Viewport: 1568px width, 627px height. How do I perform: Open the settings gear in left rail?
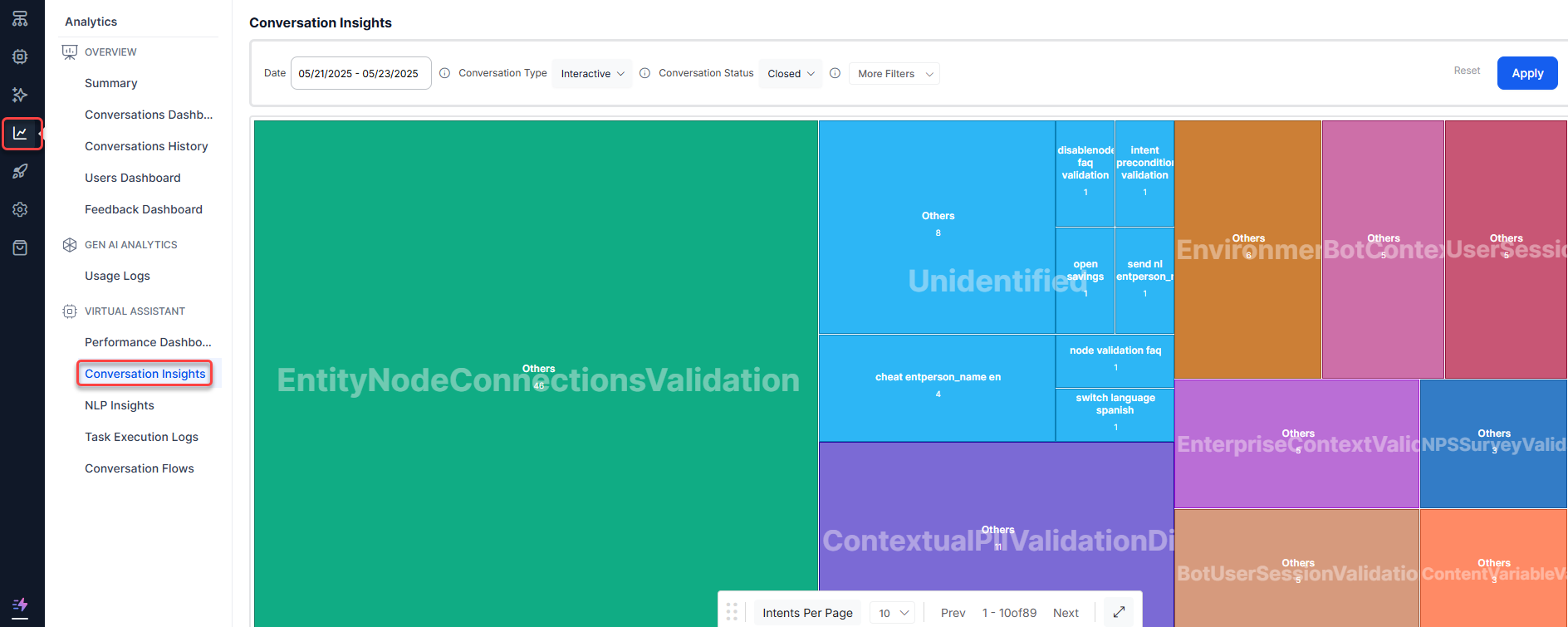pos(21,209)
